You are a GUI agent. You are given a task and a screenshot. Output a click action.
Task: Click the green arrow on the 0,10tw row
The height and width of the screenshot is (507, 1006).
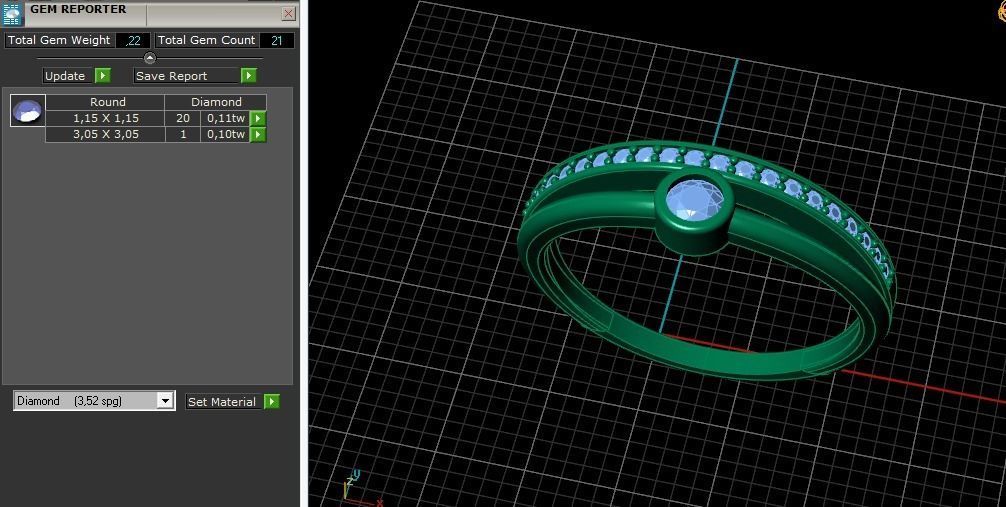258,134
